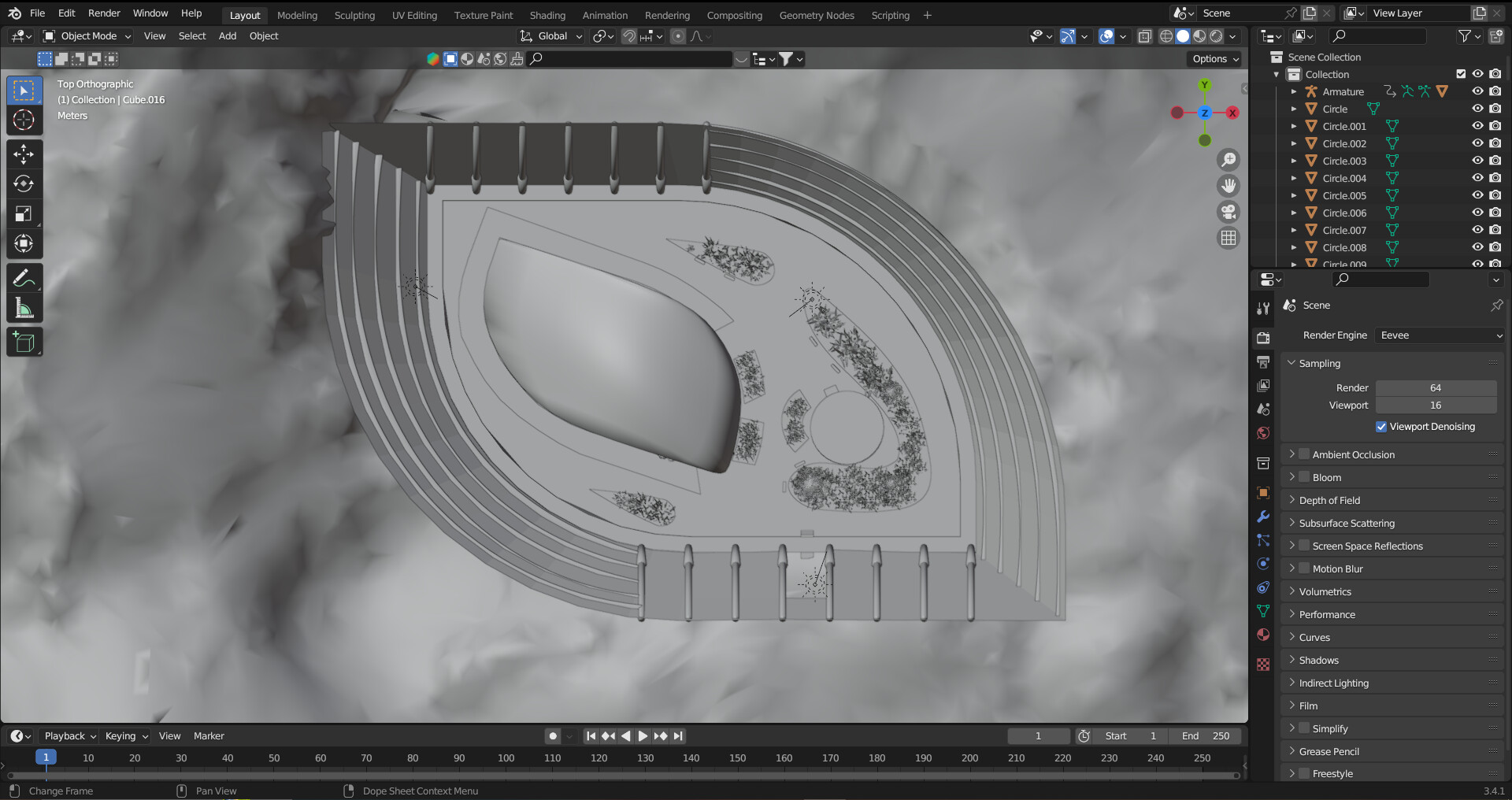Open the Render Engine dropdown
The width and height of the screenshot is (1512, 800).
click(x=1440, y=335)
